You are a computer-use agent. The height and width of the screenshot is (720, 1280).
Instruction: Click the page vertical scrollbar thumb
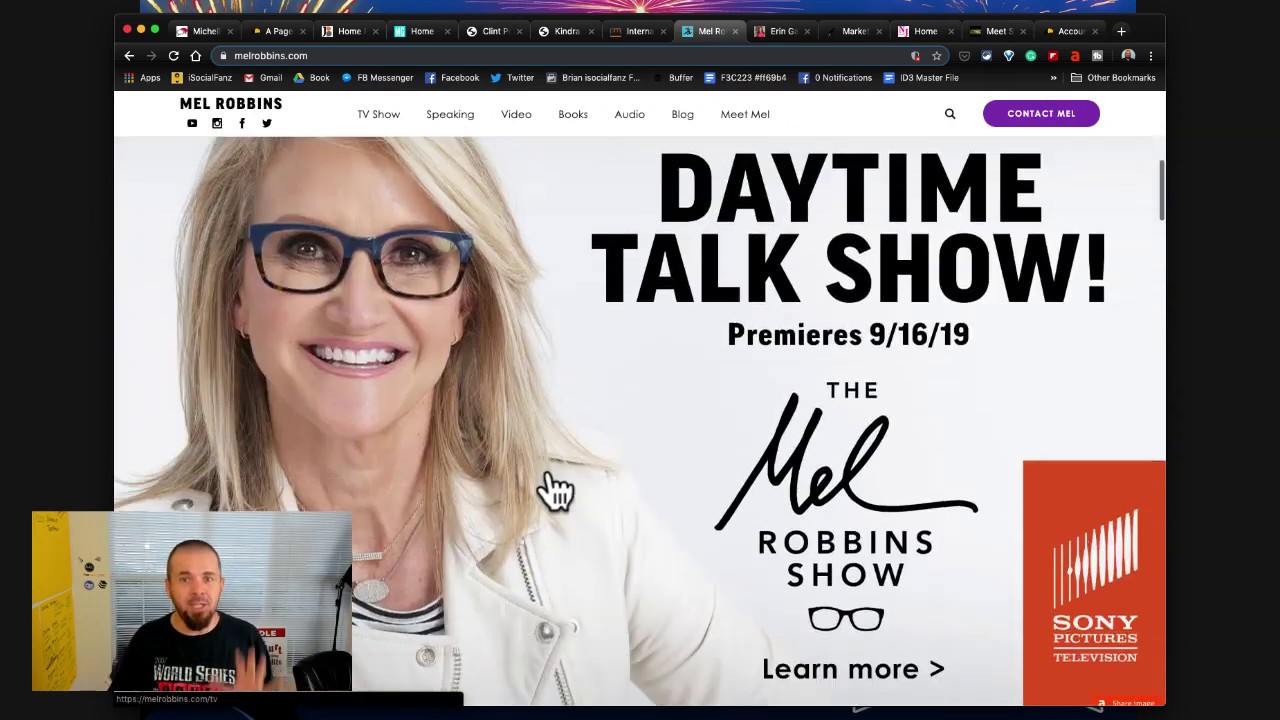click(x=1162, y=190)
